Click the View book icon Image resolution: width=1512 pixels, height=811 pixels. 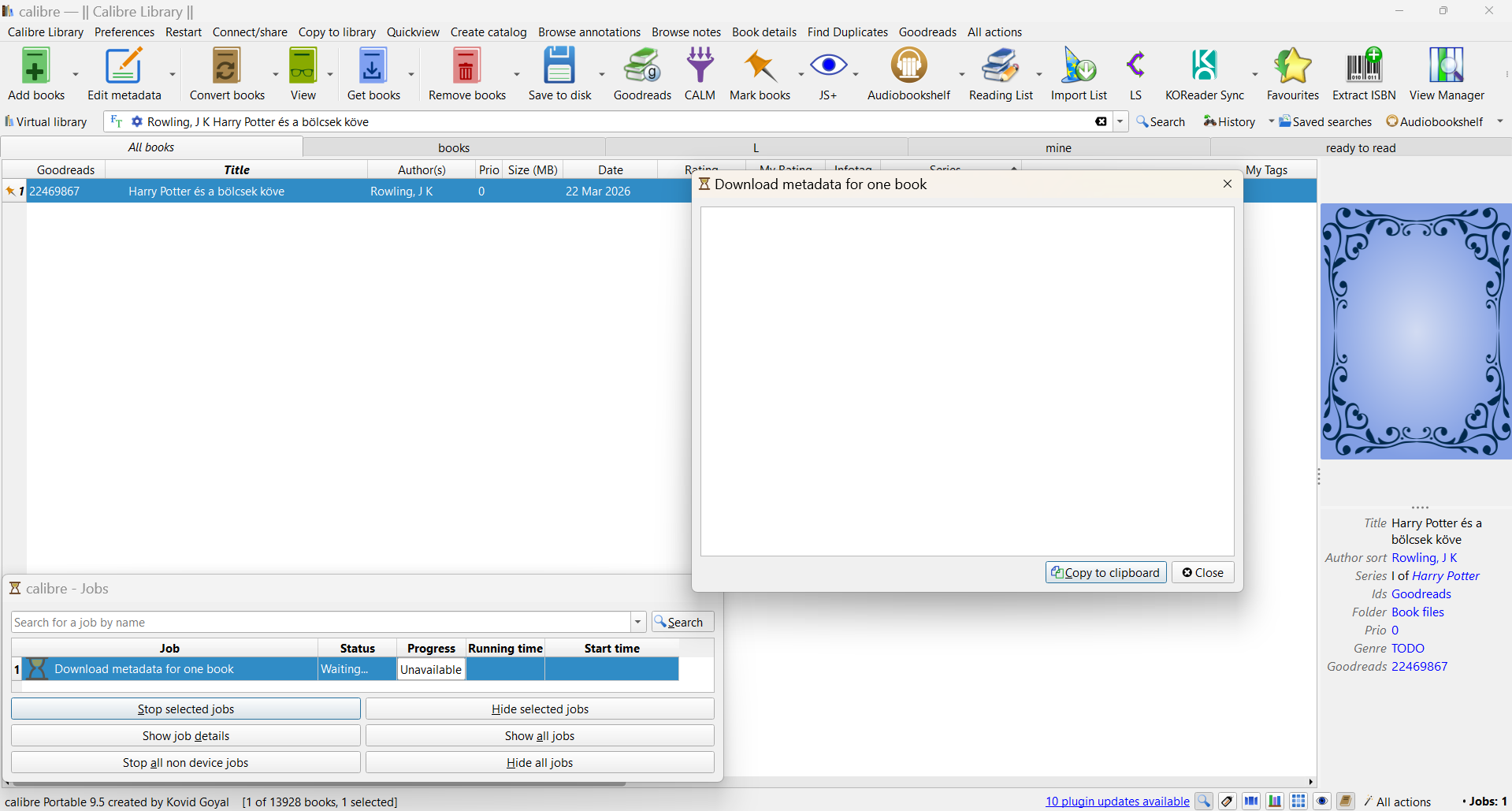(303, 66)
